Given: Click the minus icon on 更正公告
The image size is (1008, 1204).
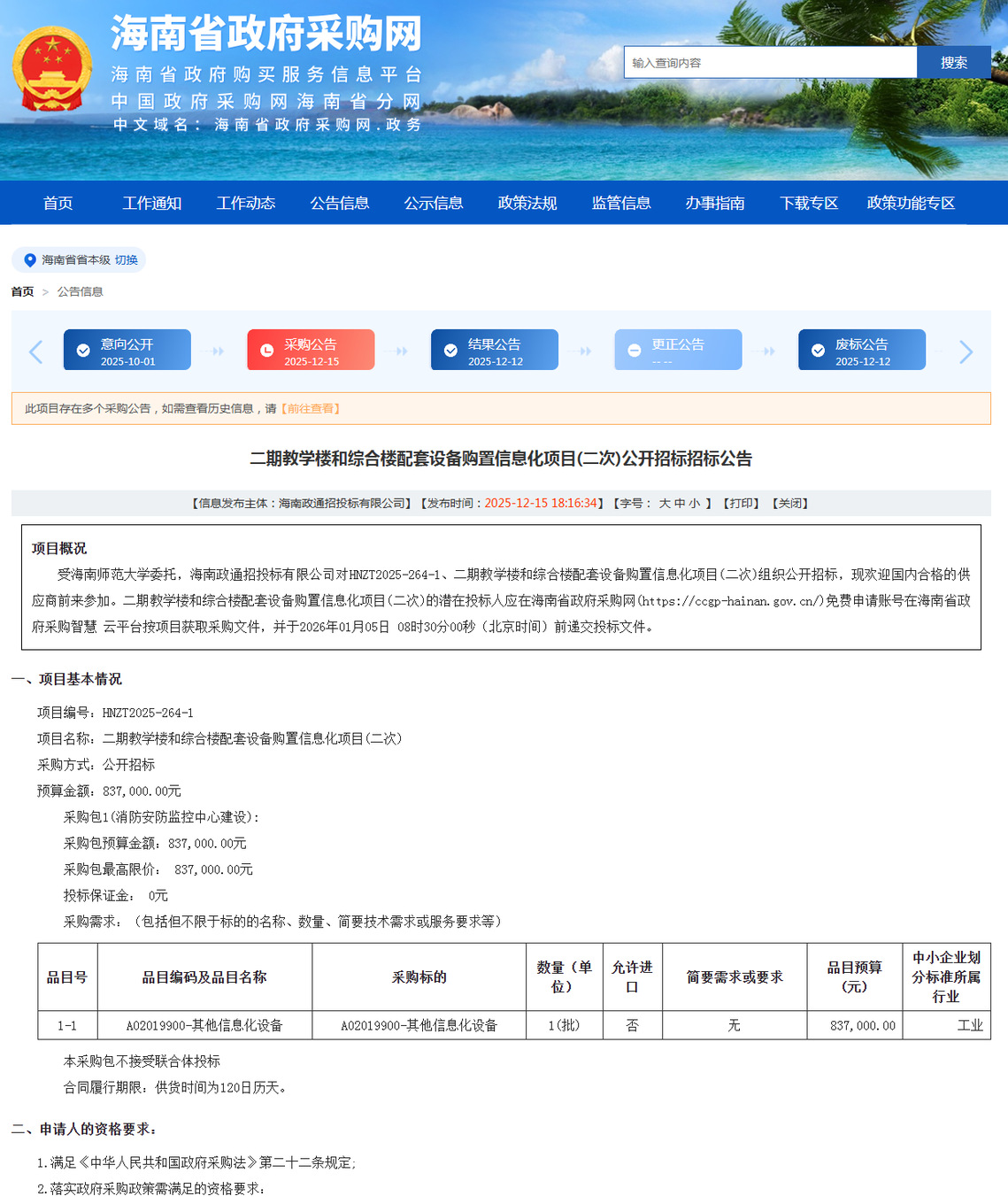Looking at the screenshot, I should click(x=634, y=351).
